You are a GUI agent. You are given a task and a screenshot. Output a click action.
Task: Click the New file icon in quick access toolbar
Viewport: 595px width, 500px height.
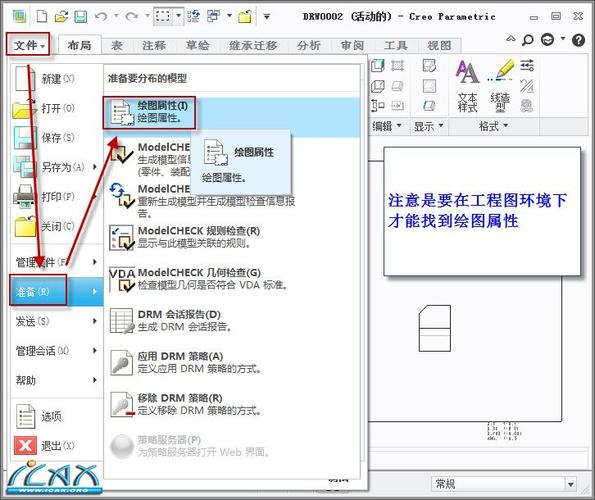pos(42,16)
